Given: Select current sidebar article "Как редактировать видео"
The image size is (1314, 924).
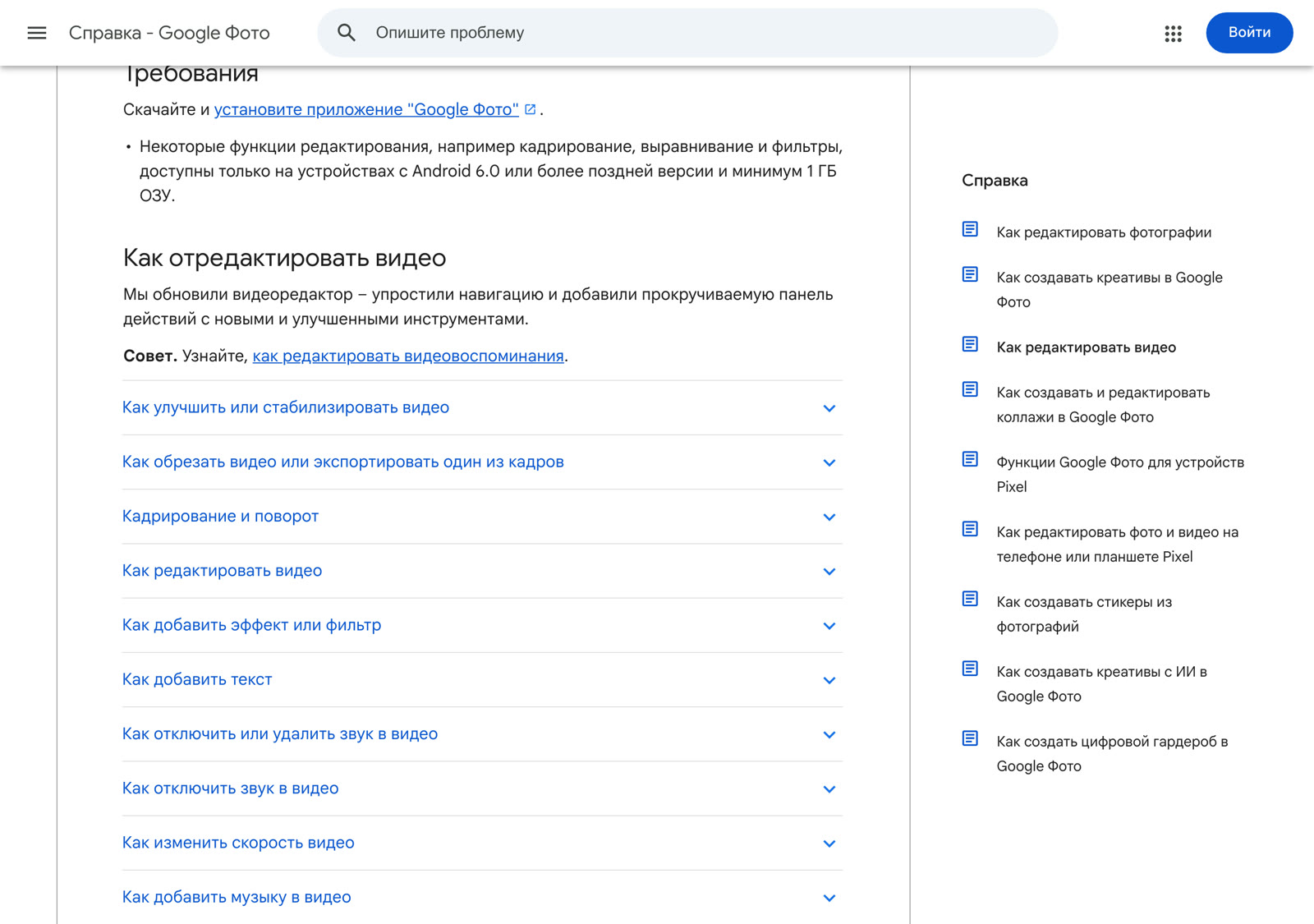Looking at the screenshot, I should [x=1087, y=347].
